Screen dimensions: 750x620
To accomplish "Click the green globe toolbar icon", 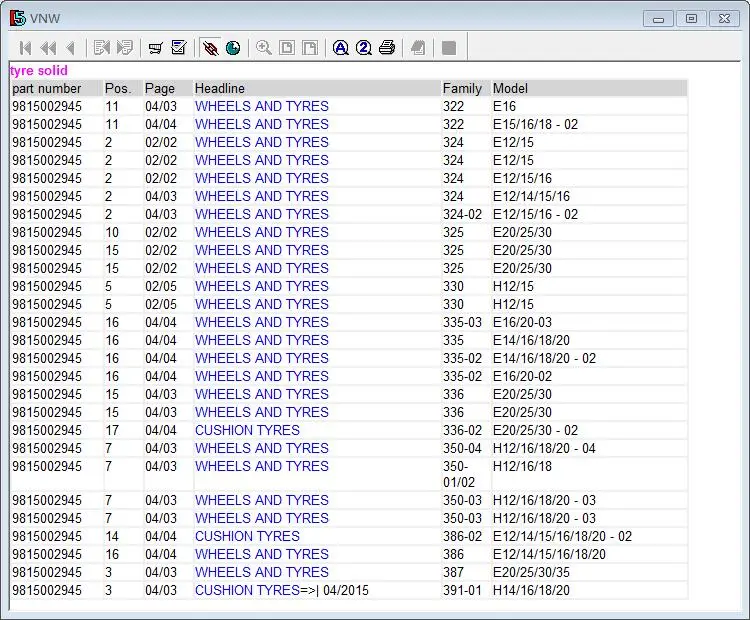I will point(233,48).
